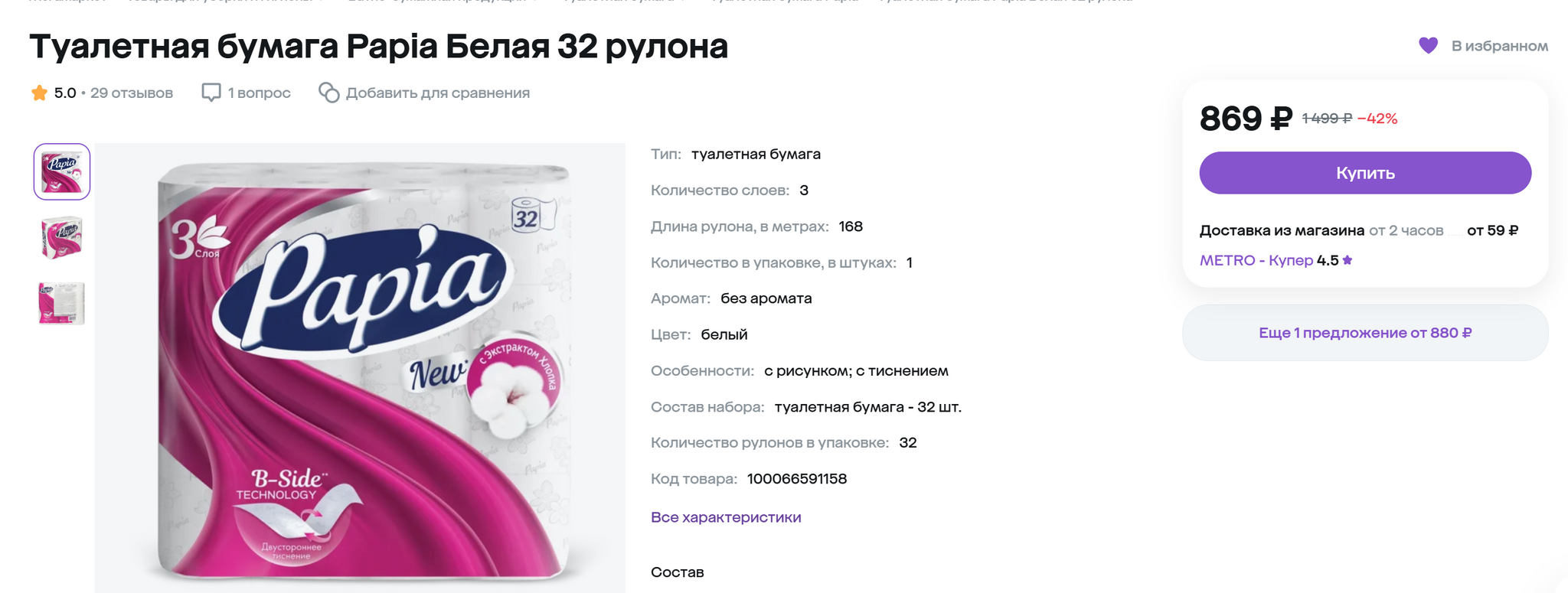Image resolution: width=1568 pixels, height=593 pixels.
Task: Toggle the purple heart favorite icon
Action: click(1428, 46)
